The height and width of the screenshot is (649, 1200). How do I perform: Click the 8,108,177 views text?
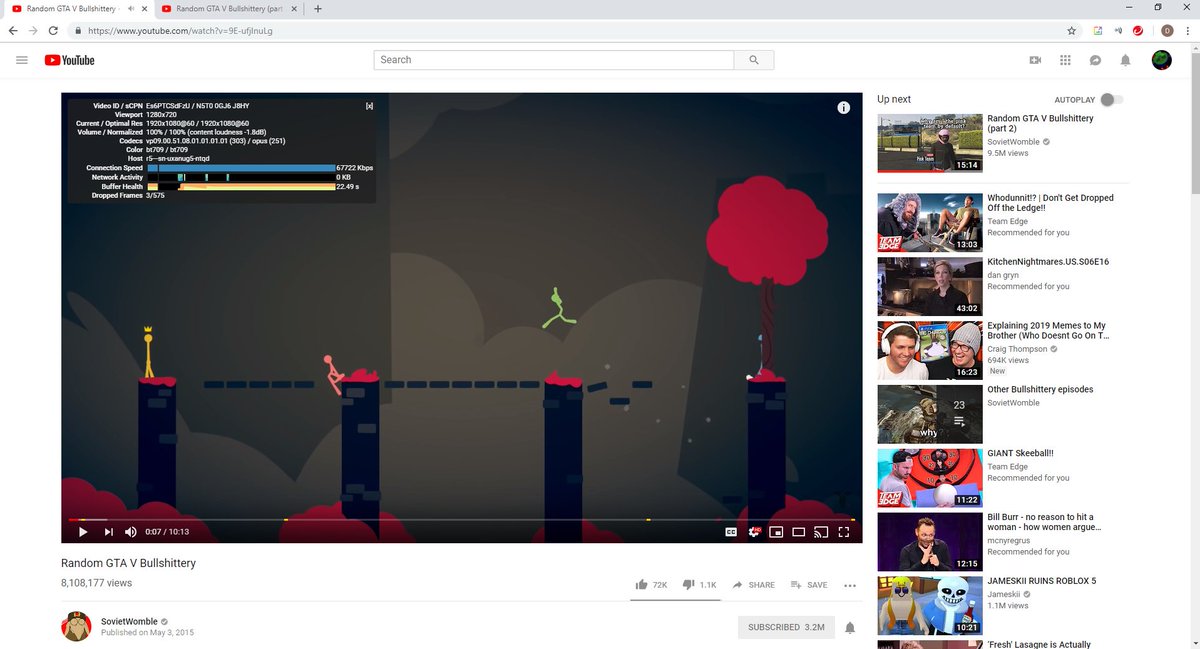pyautogui.click(x=96, y=583)
